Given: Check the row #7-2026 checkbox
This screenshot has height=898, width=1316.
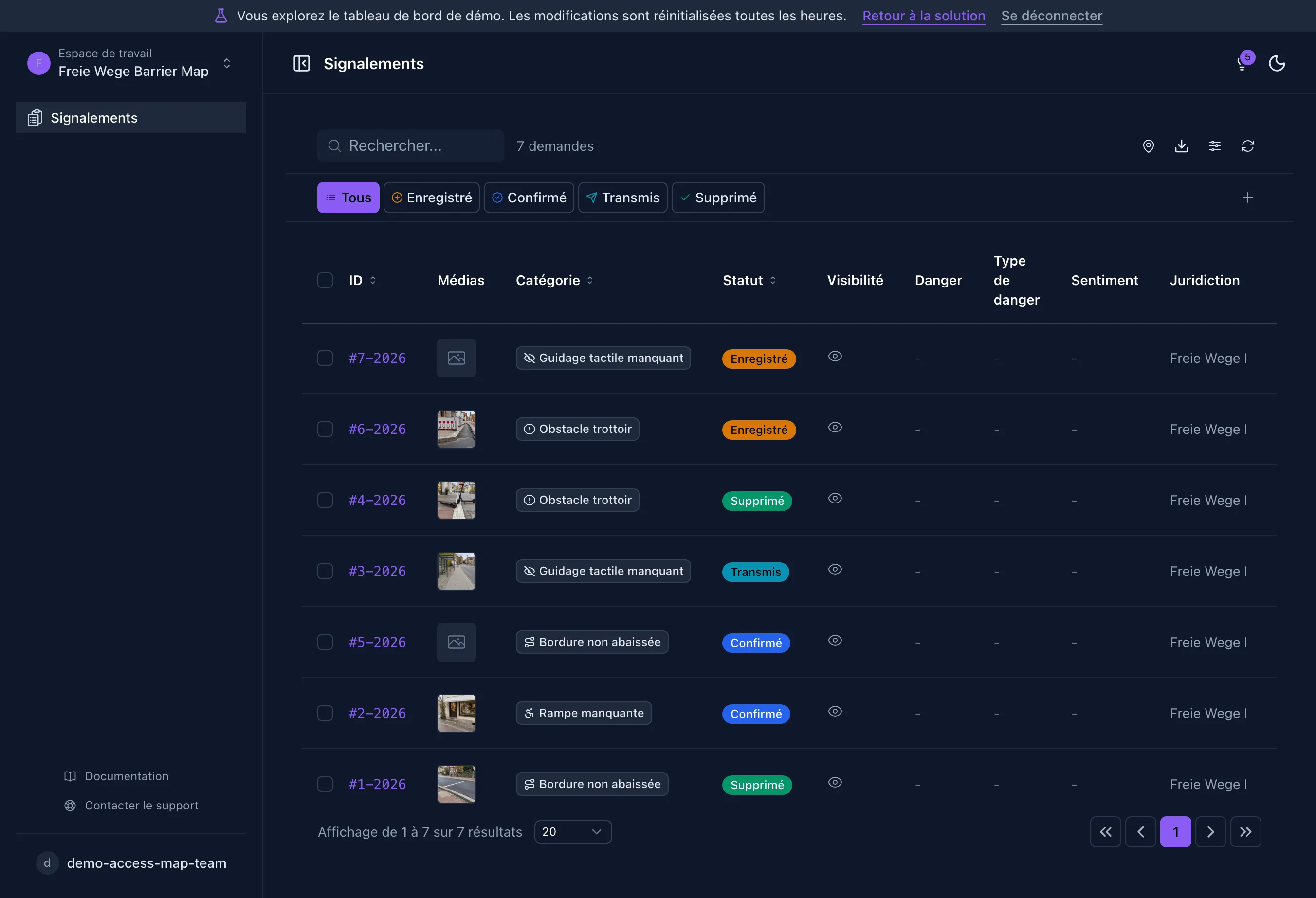Looking at the screenshot, I should click(325, 358).
